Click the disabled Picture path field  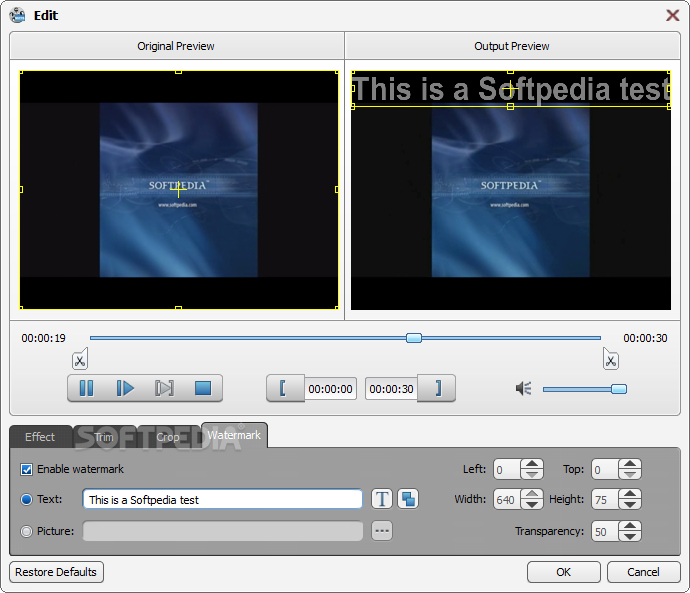tap(223, 531)
